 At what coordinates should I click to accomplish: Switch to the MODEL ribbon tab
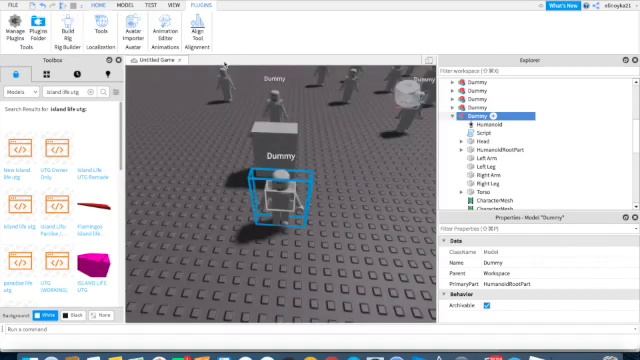click(x=125, y=5)
